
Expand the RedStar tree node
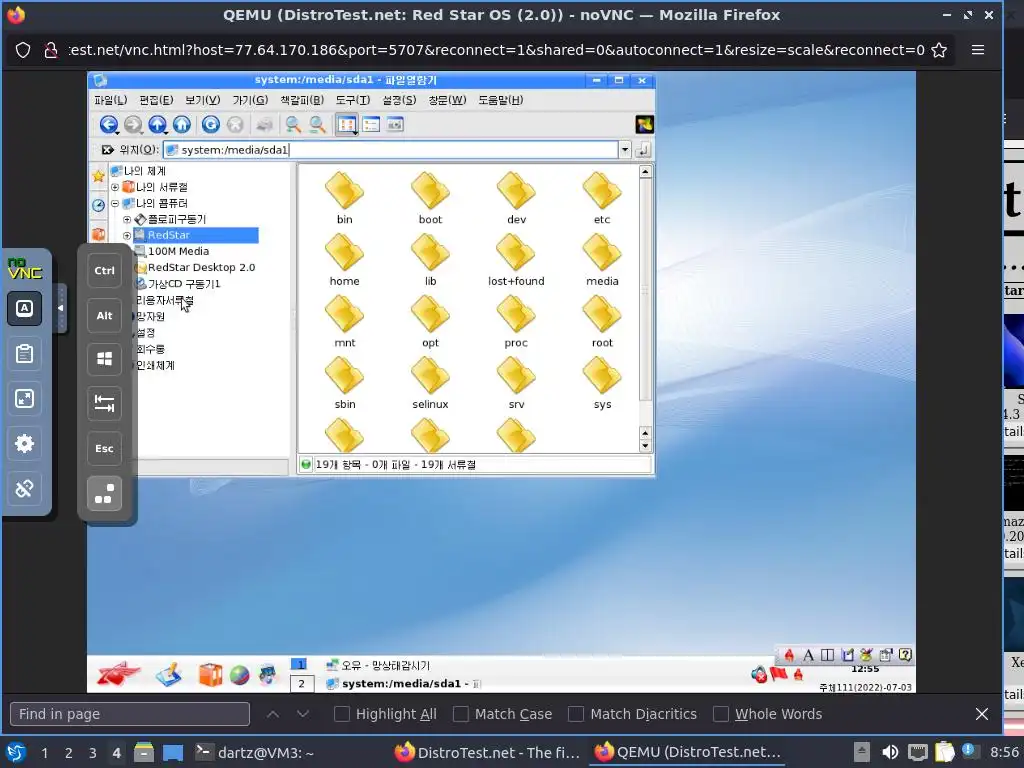coord(127,236)
